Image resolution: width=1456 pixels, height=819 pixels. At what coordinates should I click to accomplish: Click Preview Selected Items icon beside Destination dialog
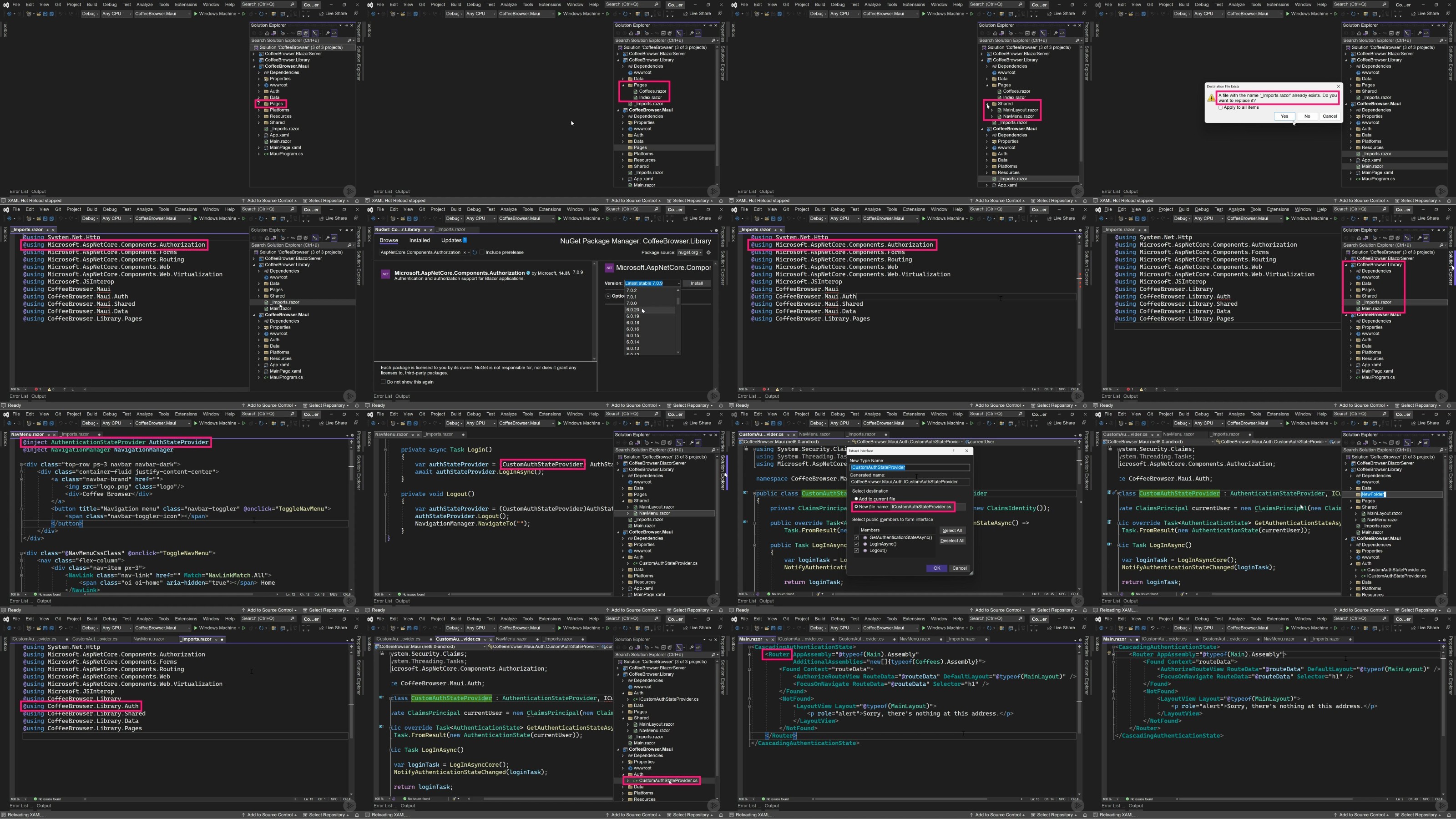pyautogui.click(x=1426, y=33)
